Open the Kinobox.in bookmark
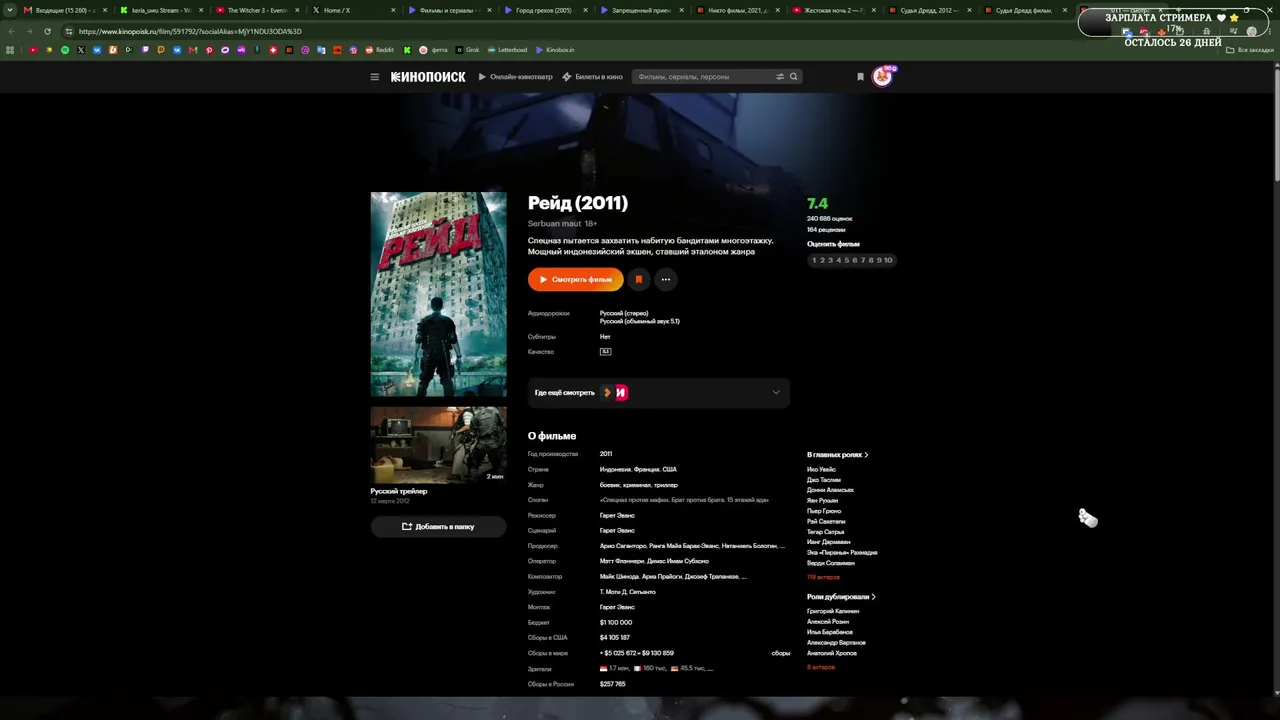 [x=555, y=50]
